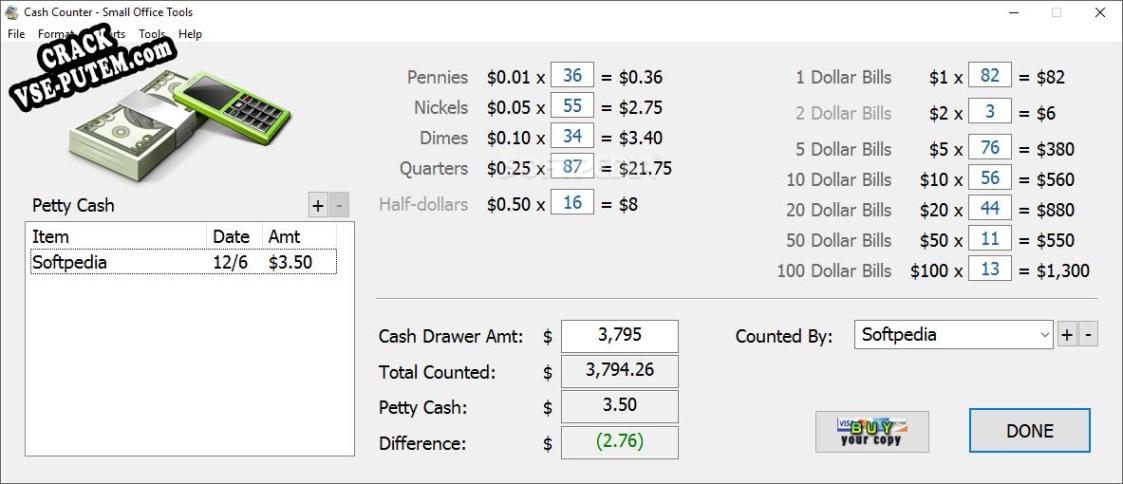1123x484 pixels.
Task: Remove the selected Petty Cash item
Action: pos(339,205)
